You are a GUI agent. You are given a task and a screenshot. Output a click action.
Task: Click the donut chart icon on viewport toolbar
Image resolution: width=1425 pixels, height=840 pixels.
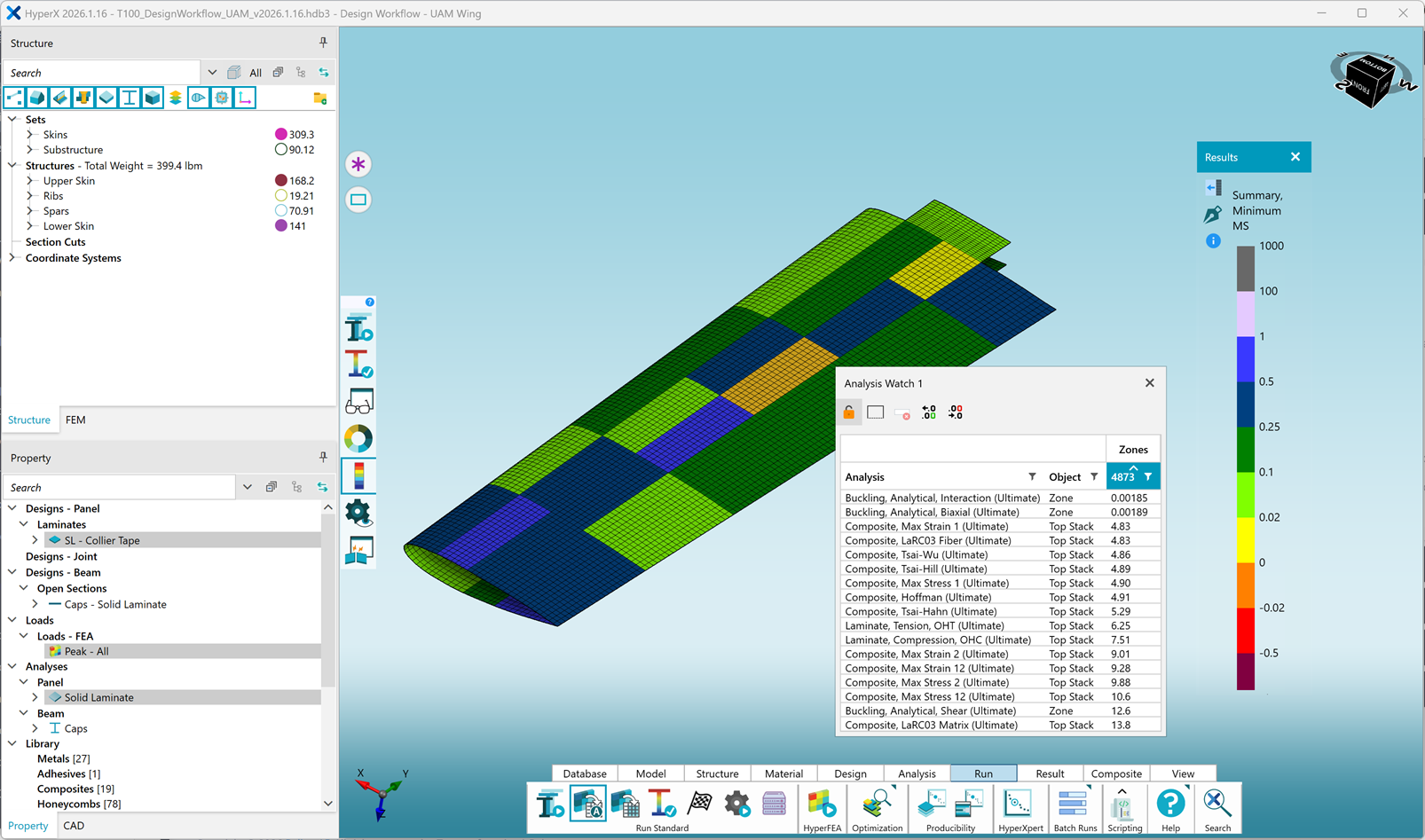pyautogui.click(x=358, y=438)
